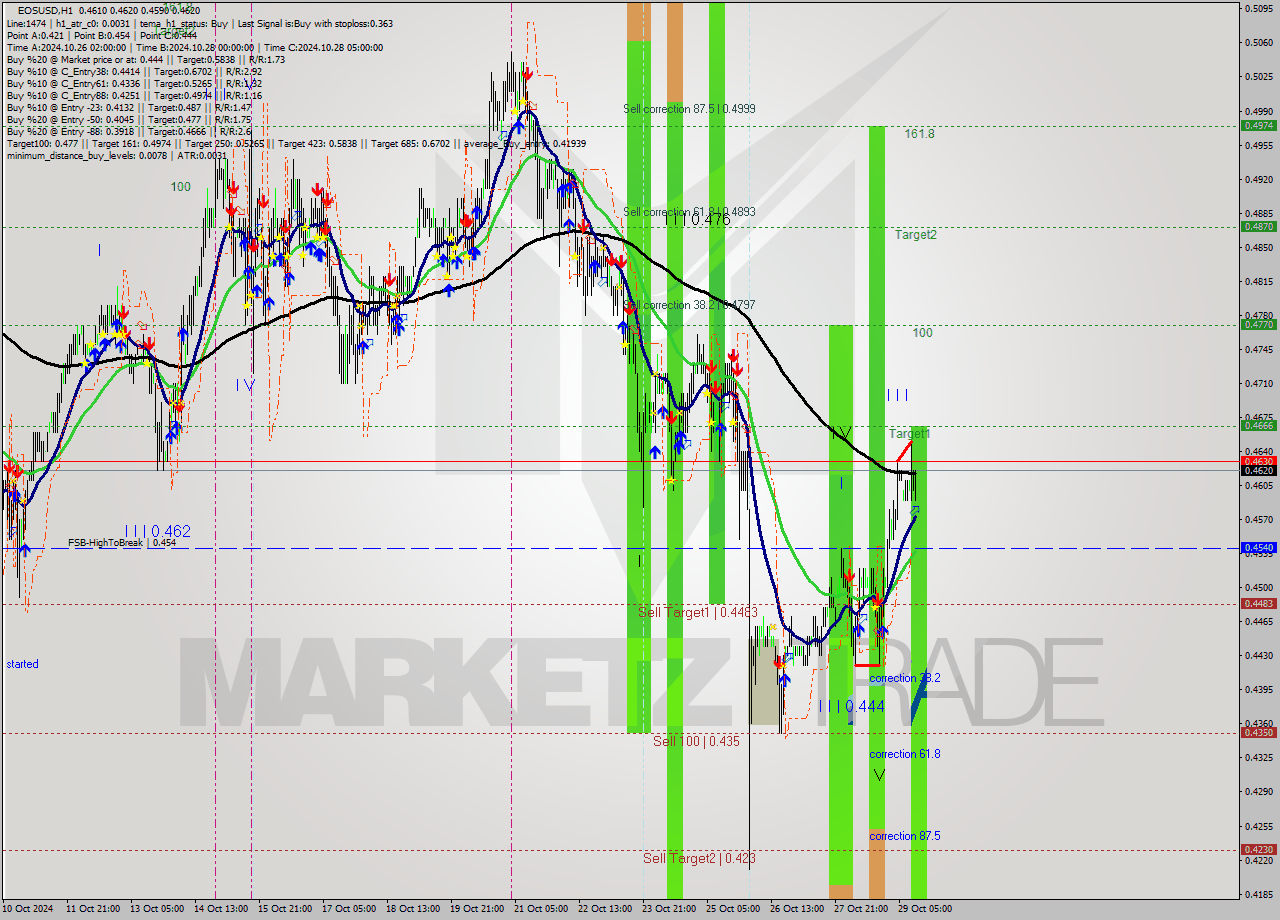Select the 'Sell 100 | 0.435' label
Image resolution: width=1280 pixels, height=920 pixels.
(696, 741)
